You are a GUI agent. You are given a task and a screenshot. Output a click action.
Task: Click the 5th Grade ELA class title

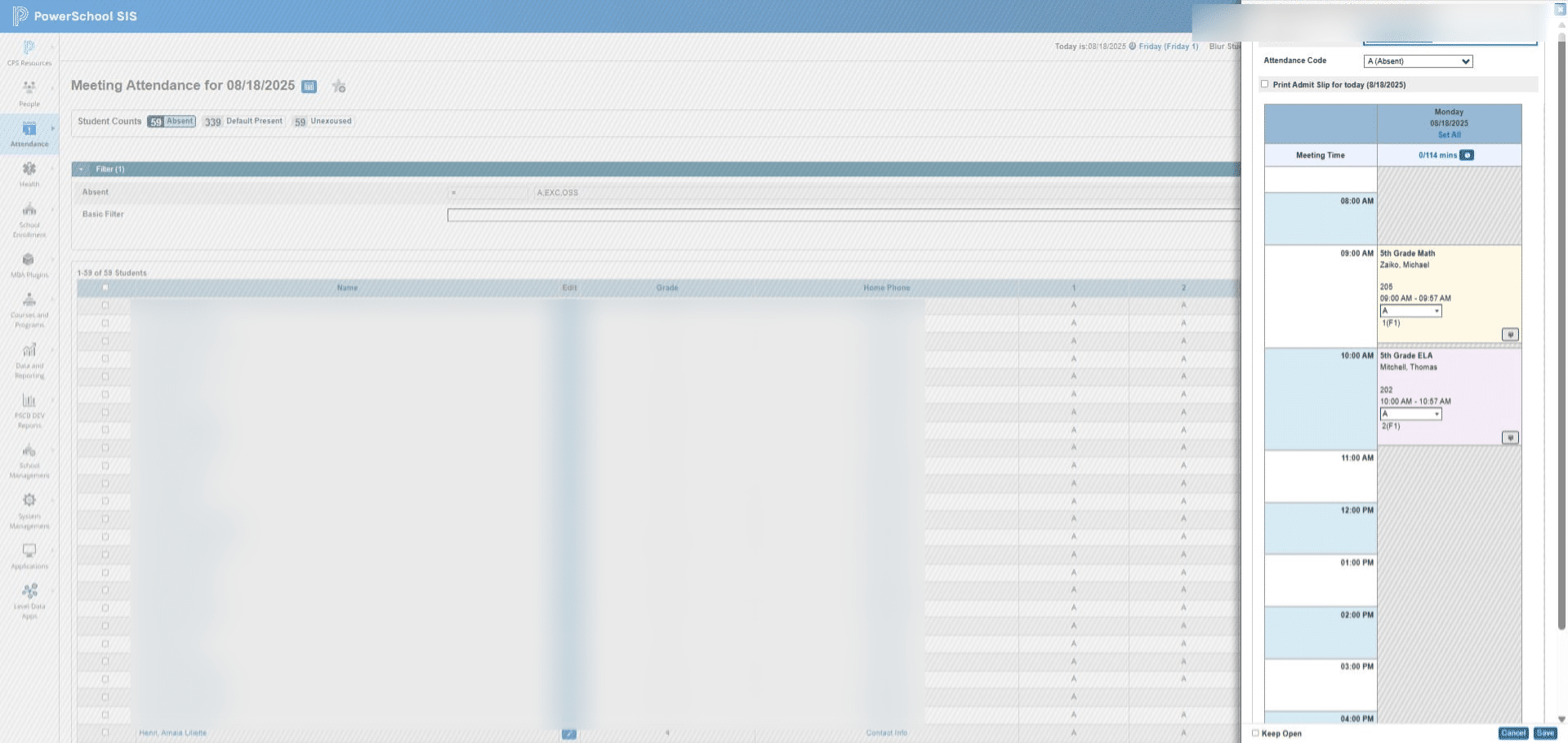coord(1406,356)
